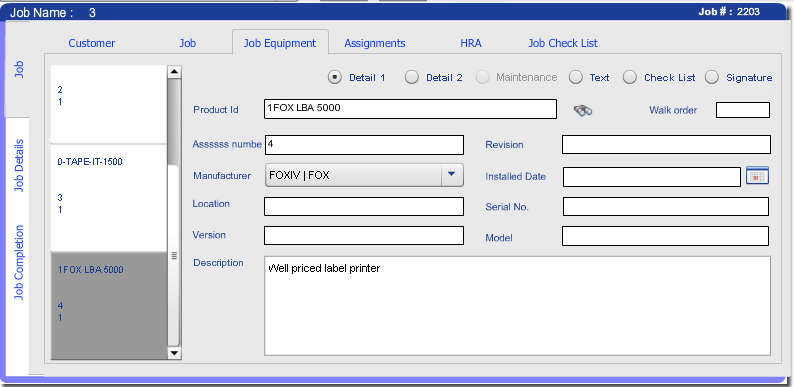Select the Detail 2 radio button

(412, 78)
